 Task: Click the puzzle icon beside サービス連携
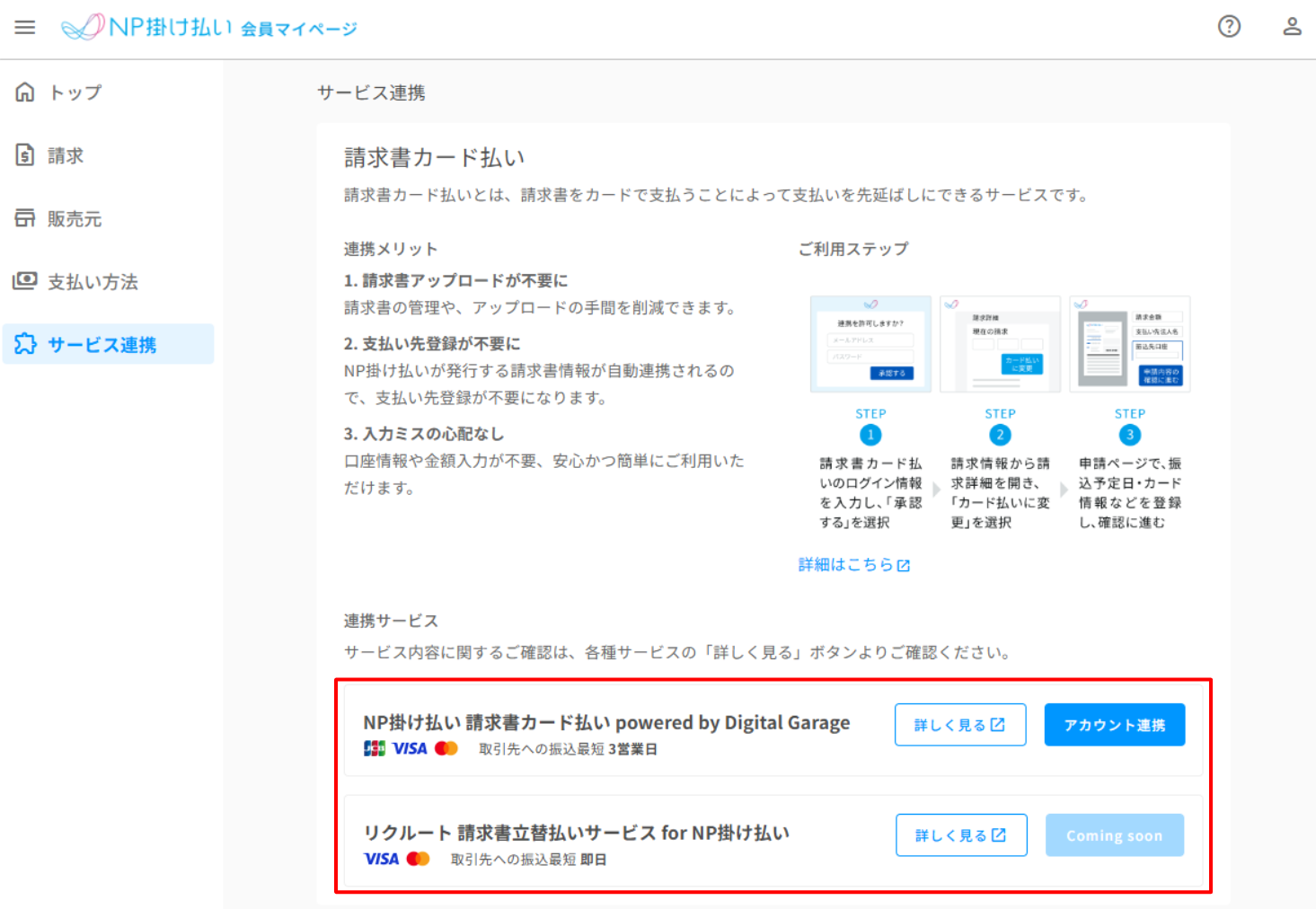25,344
